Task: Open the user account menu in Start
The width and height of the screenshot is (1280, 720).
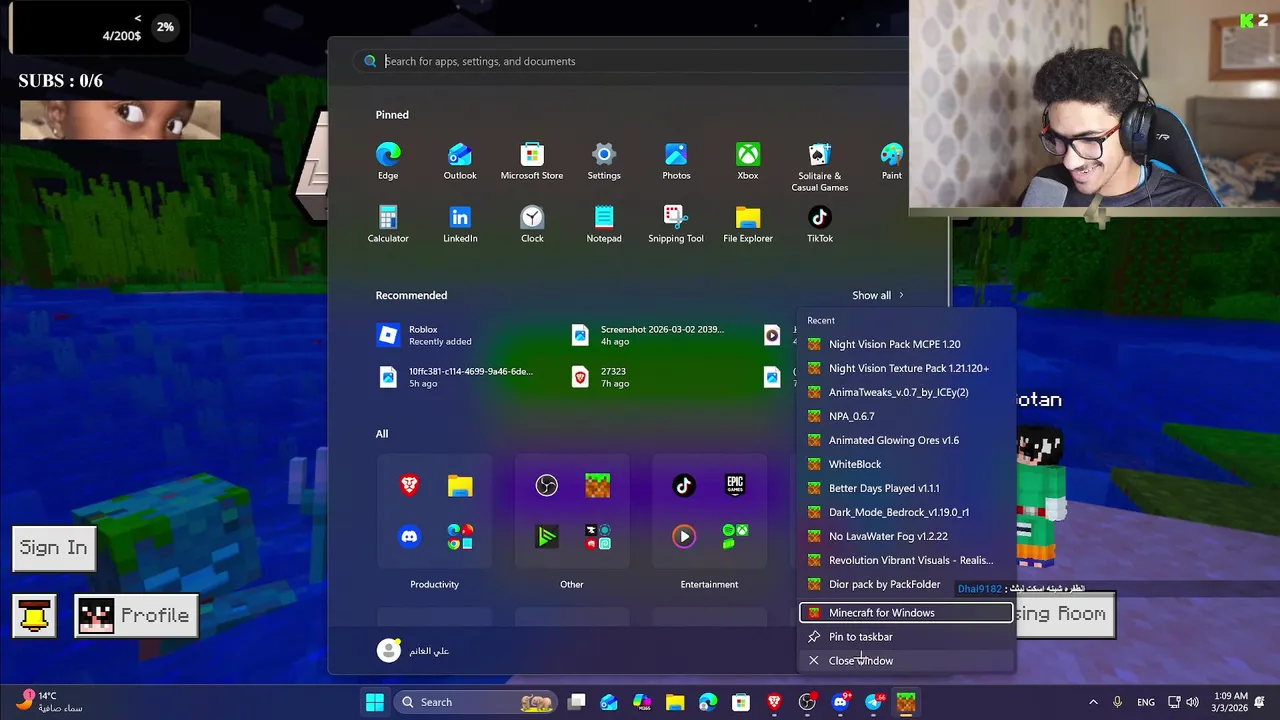Action: [x=413, y=650]
